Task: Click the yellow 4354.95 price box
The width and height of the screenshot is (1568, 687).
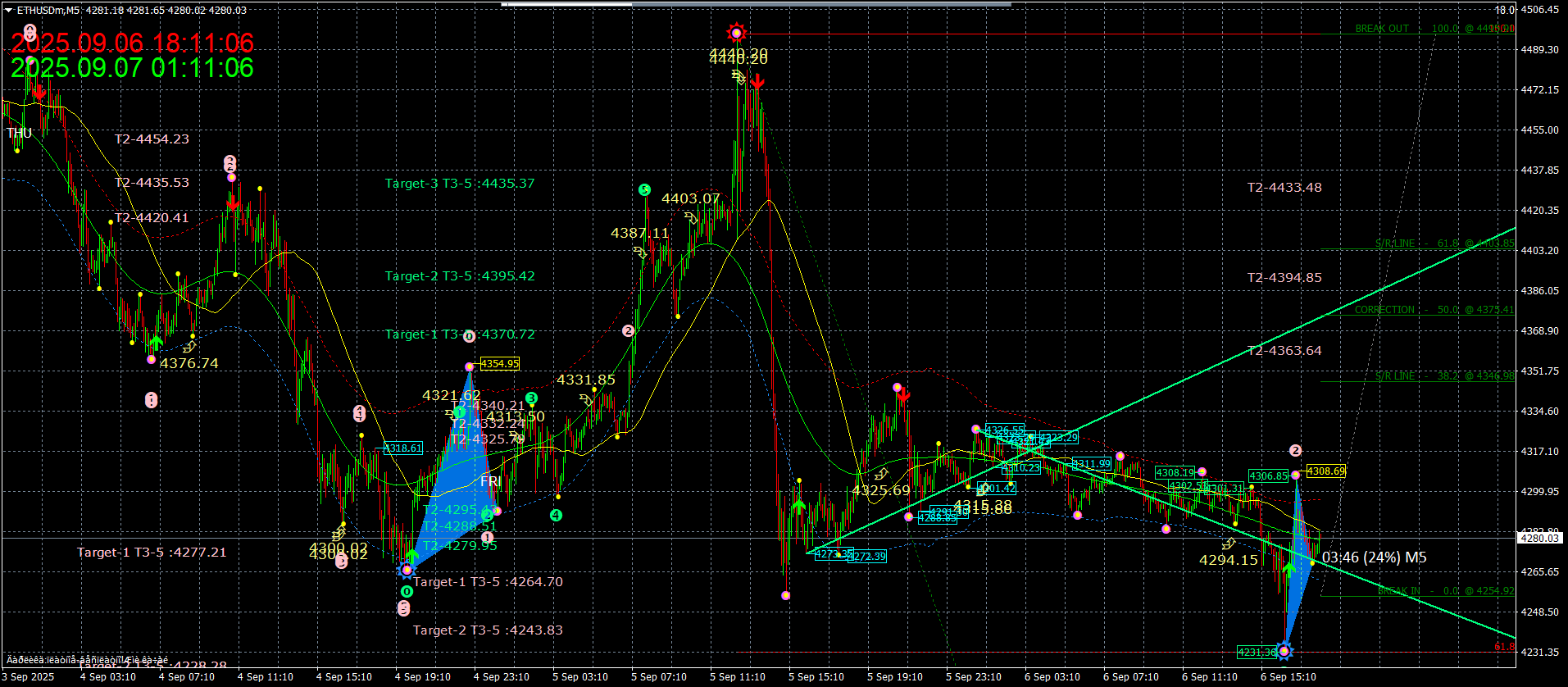Action: (499, 364)
